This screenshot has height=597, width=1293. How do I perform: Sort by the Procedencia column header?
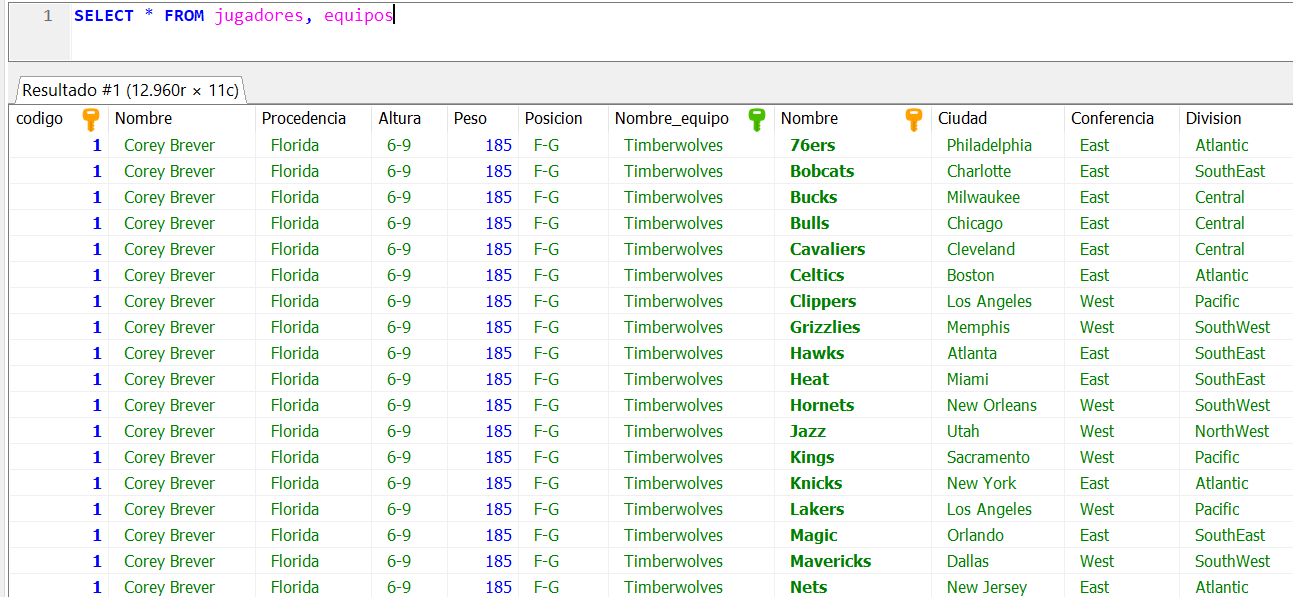(304, 118)
